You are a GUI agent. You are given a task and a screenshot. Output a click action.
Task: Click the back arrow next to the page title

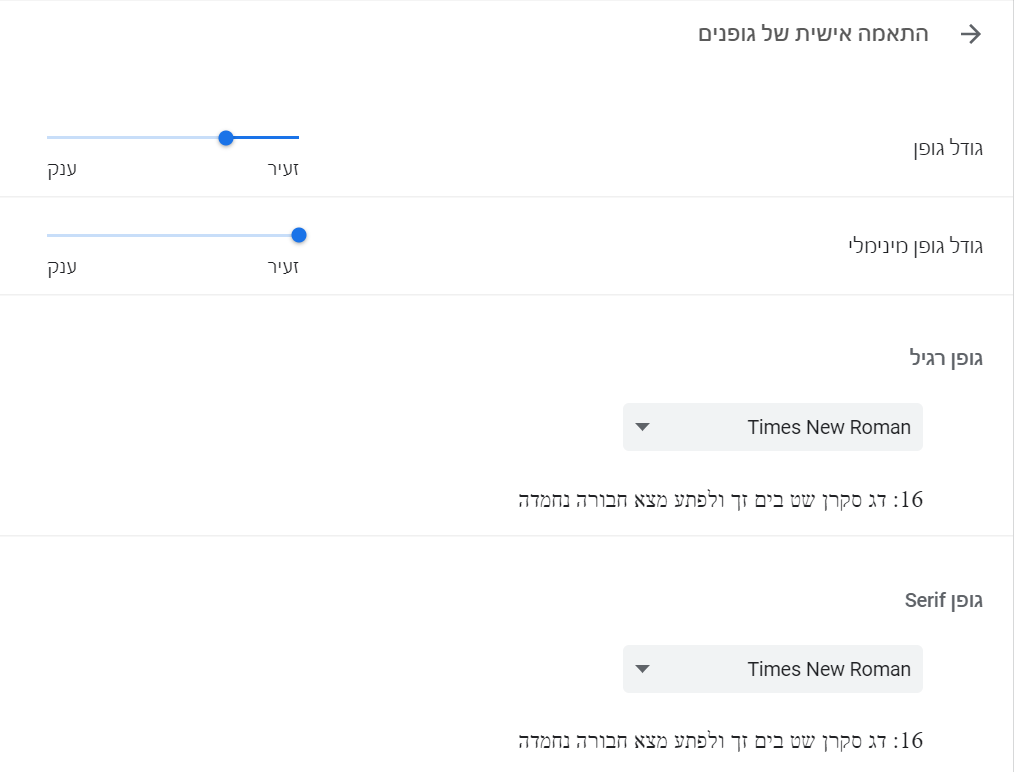click(970, 34)
